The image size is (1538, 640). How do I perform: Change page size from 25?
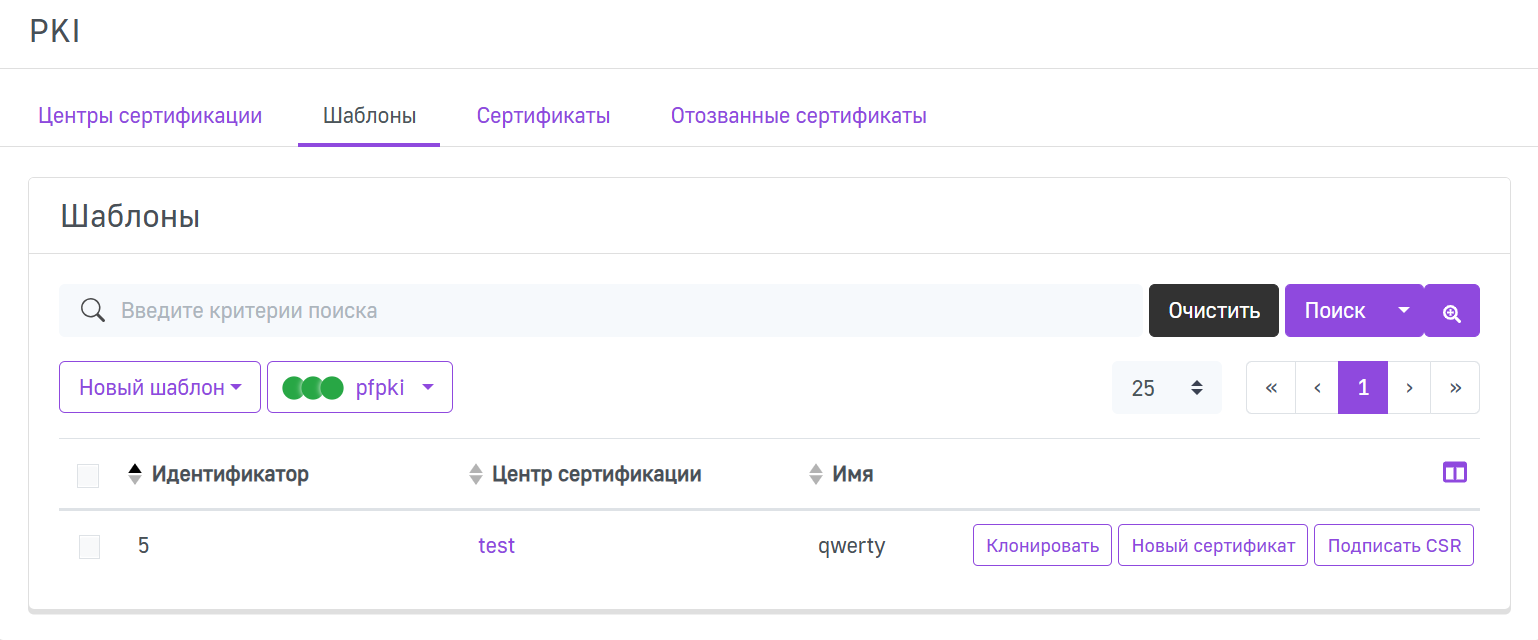point(1166,388)
